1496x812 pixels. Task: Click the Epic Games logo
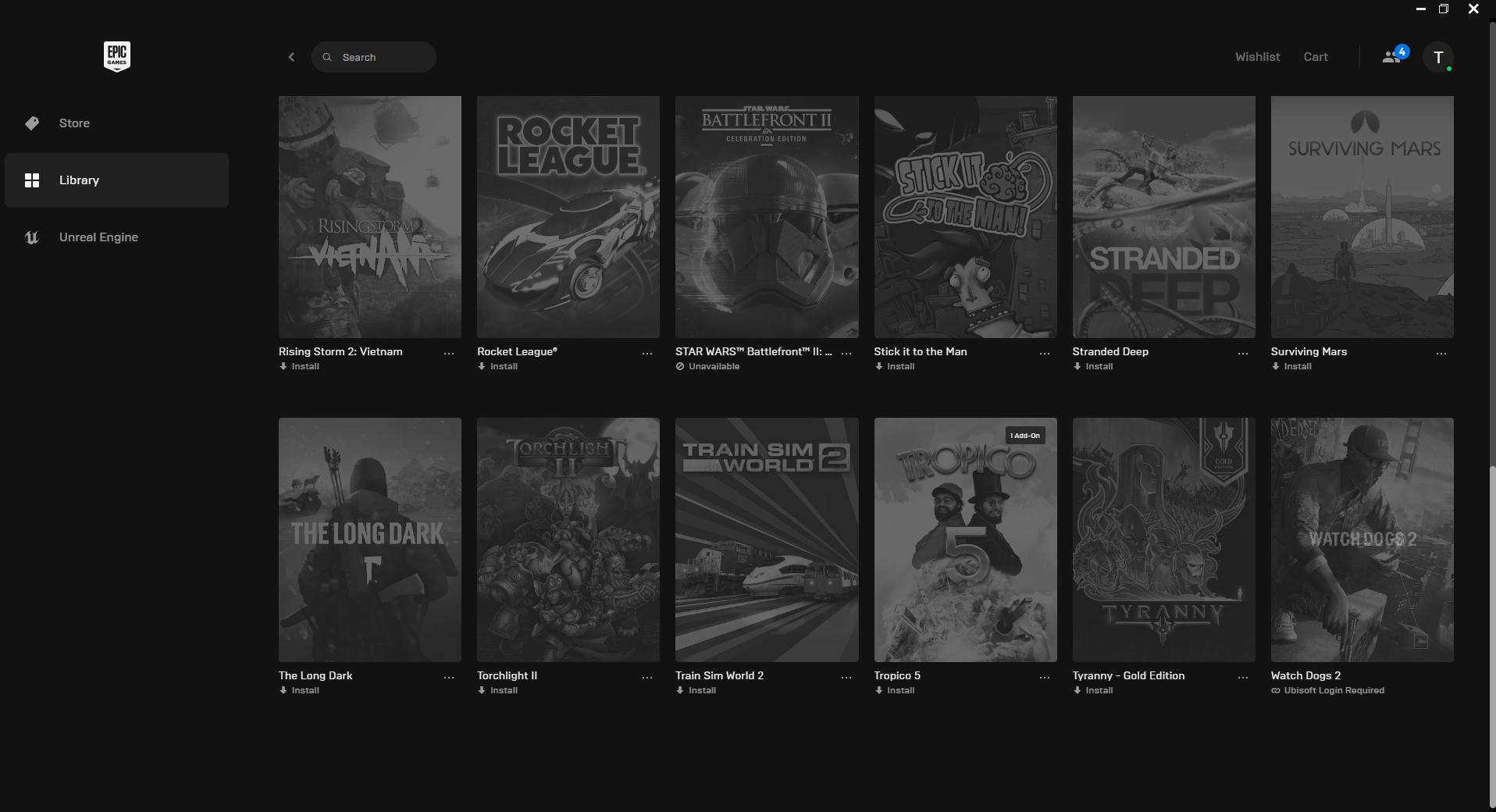coord(117,56)
